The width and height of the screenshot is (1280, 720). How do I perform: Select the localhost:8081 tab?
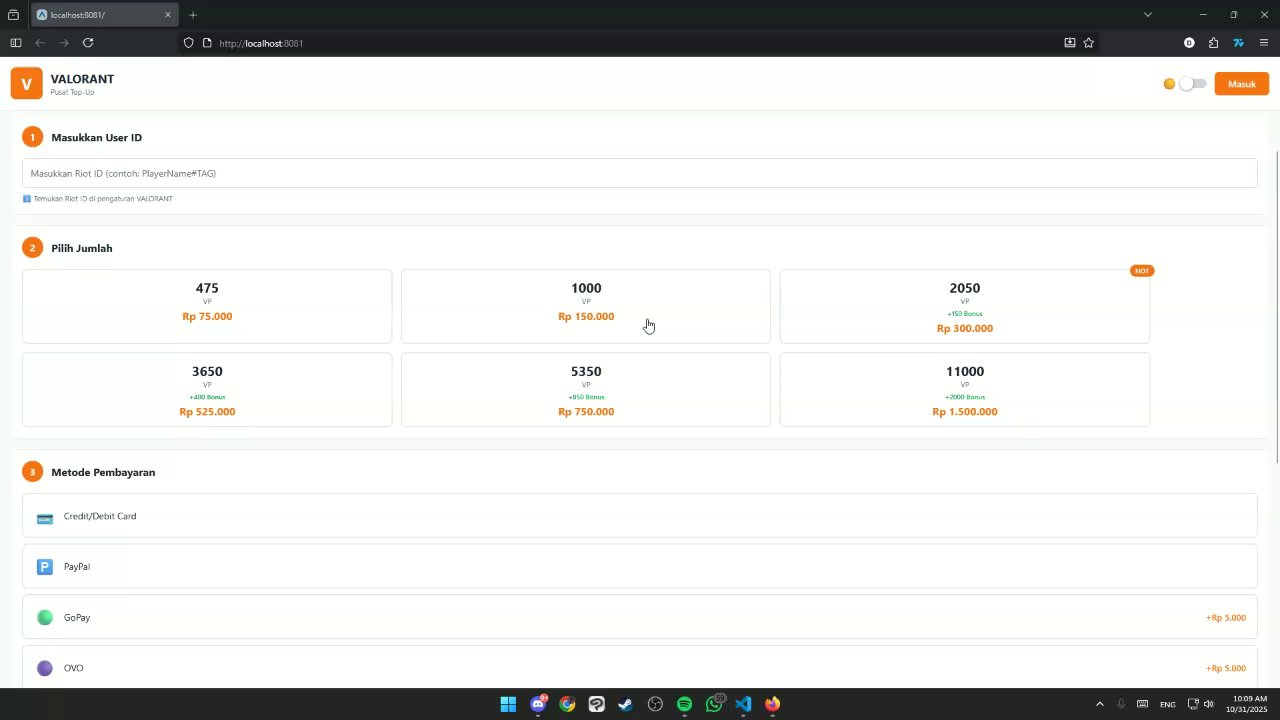[104, 15]
